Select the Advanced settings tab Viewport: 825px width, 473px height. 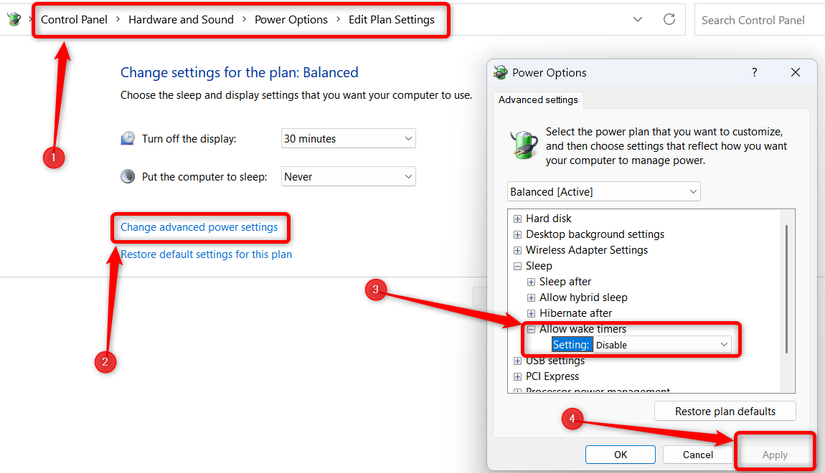coord(538,100)
